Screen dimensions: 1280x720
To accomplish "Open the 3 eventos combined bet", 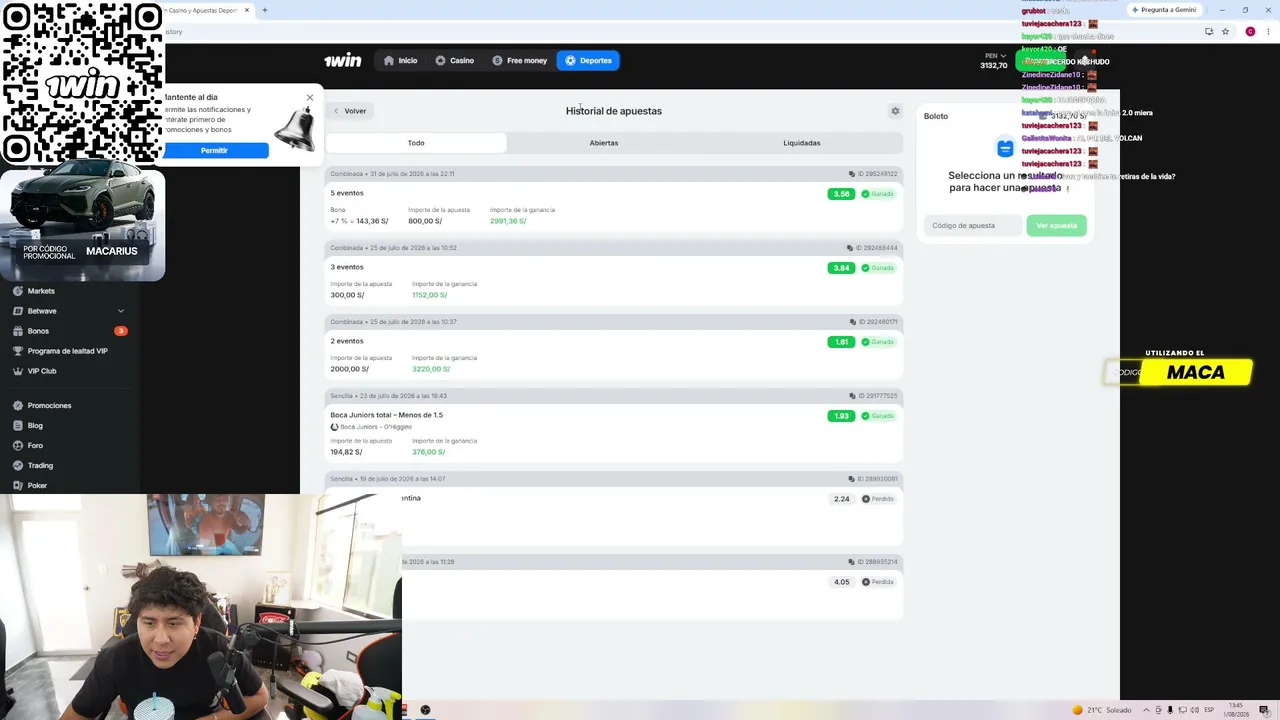I will 614,281.
